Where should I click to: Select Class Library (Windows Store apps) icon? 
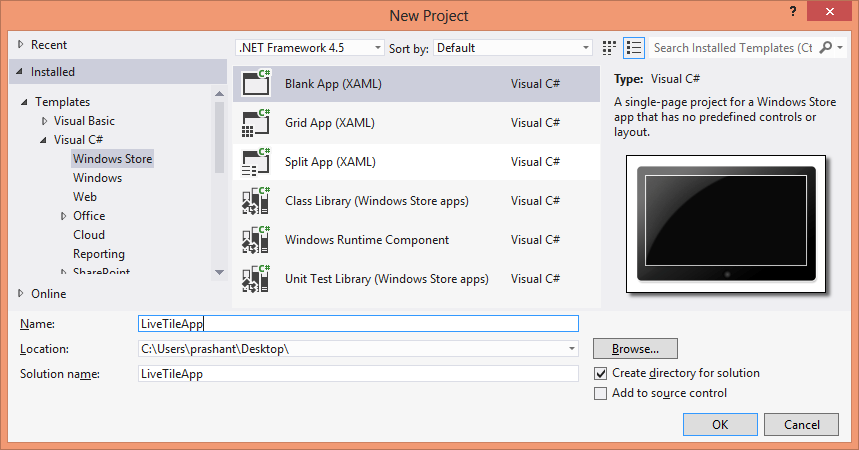click(x=256, y=201)
